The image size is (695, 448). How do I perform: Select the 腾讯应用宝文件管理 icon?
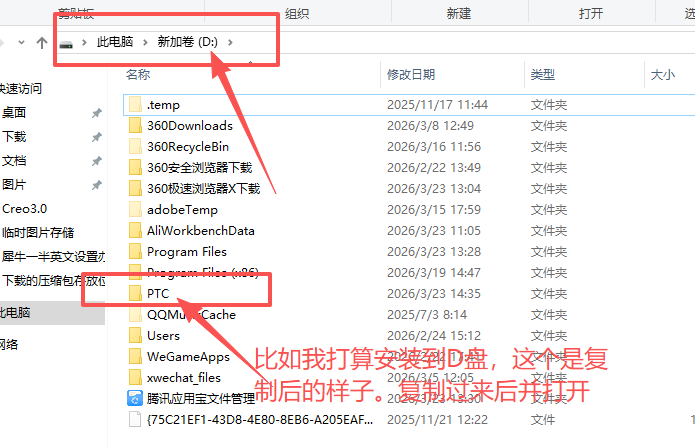135,398
